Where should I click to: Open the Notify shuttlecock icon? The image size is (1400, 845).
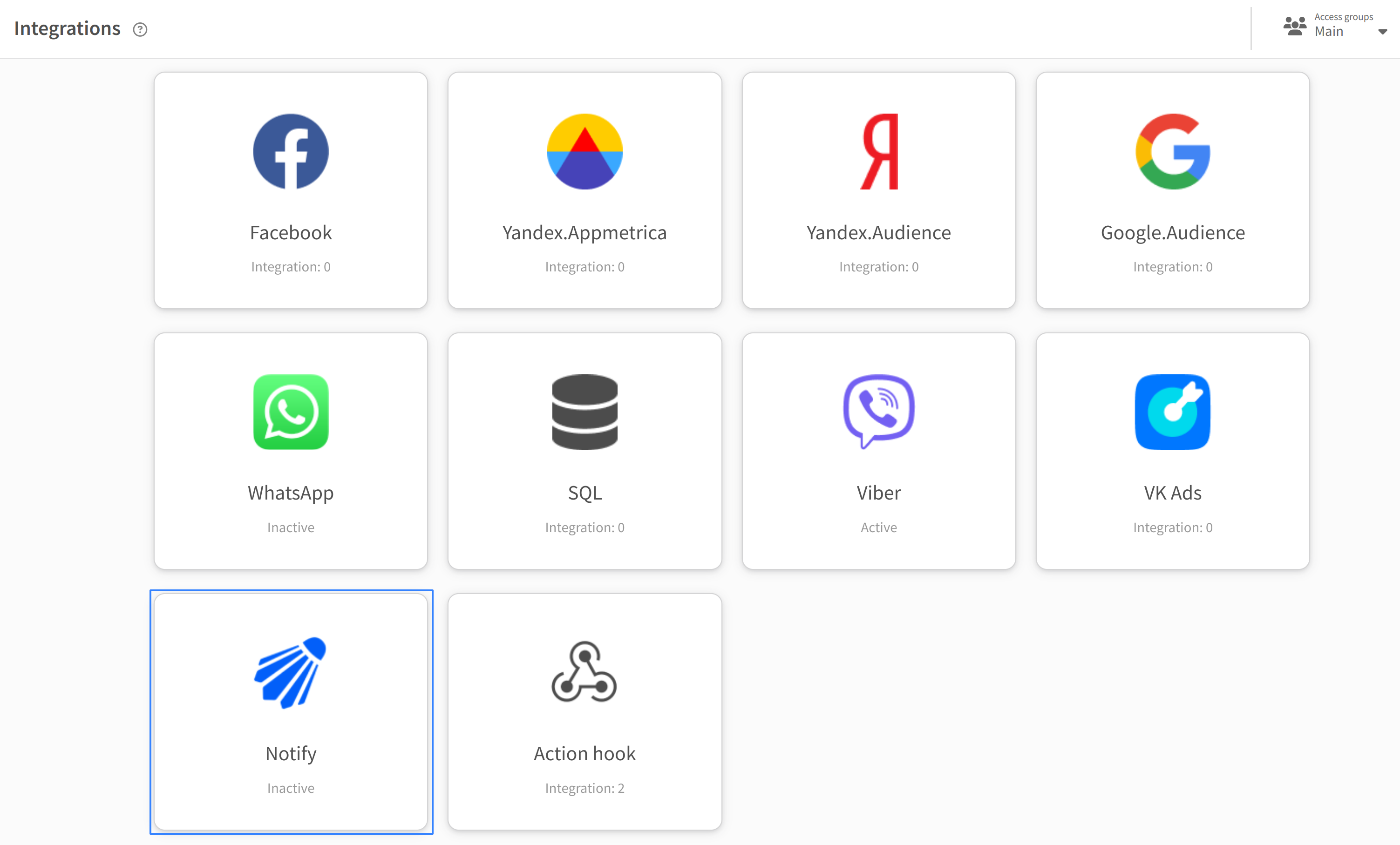290,673
